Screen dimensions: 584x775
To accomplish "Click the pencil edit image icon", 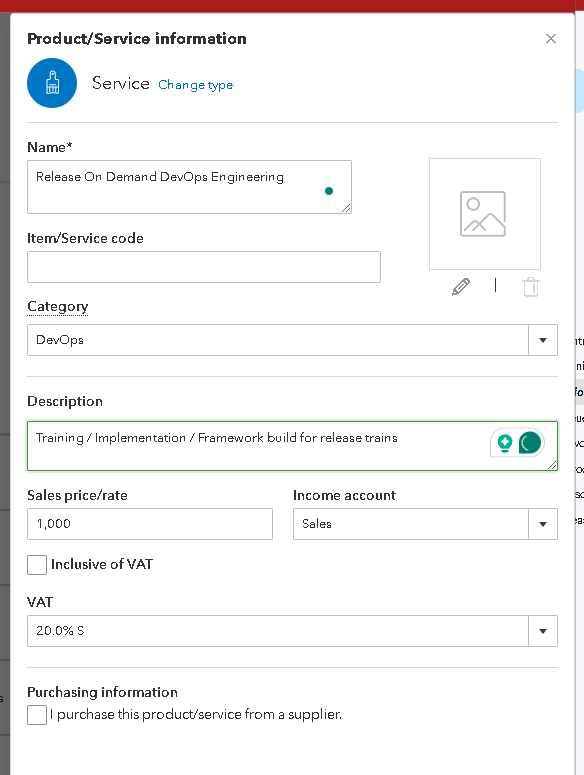I will [460, 287].
